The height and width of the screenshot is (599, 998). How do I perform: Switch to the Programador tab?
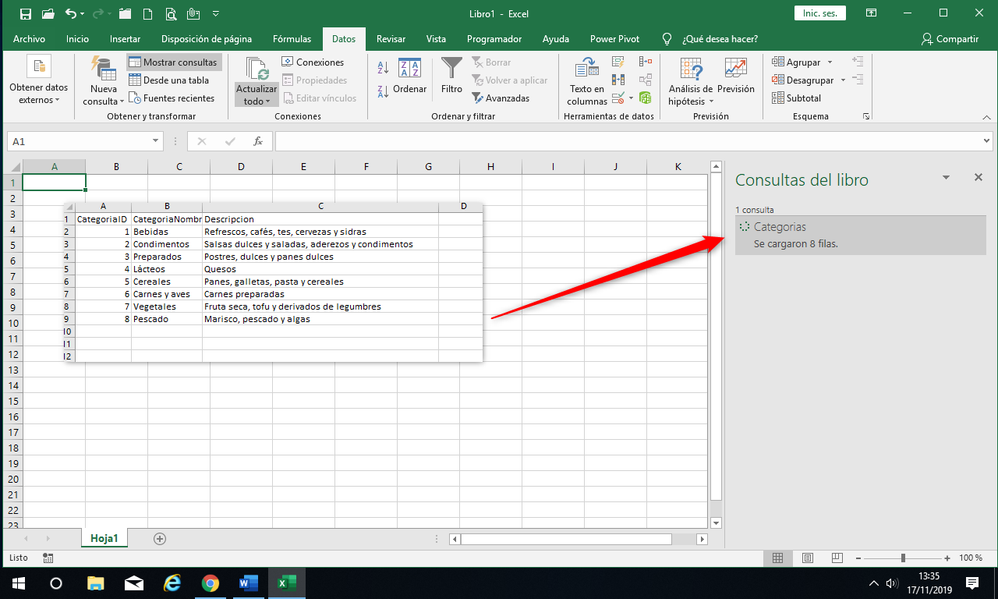point(494,39)
